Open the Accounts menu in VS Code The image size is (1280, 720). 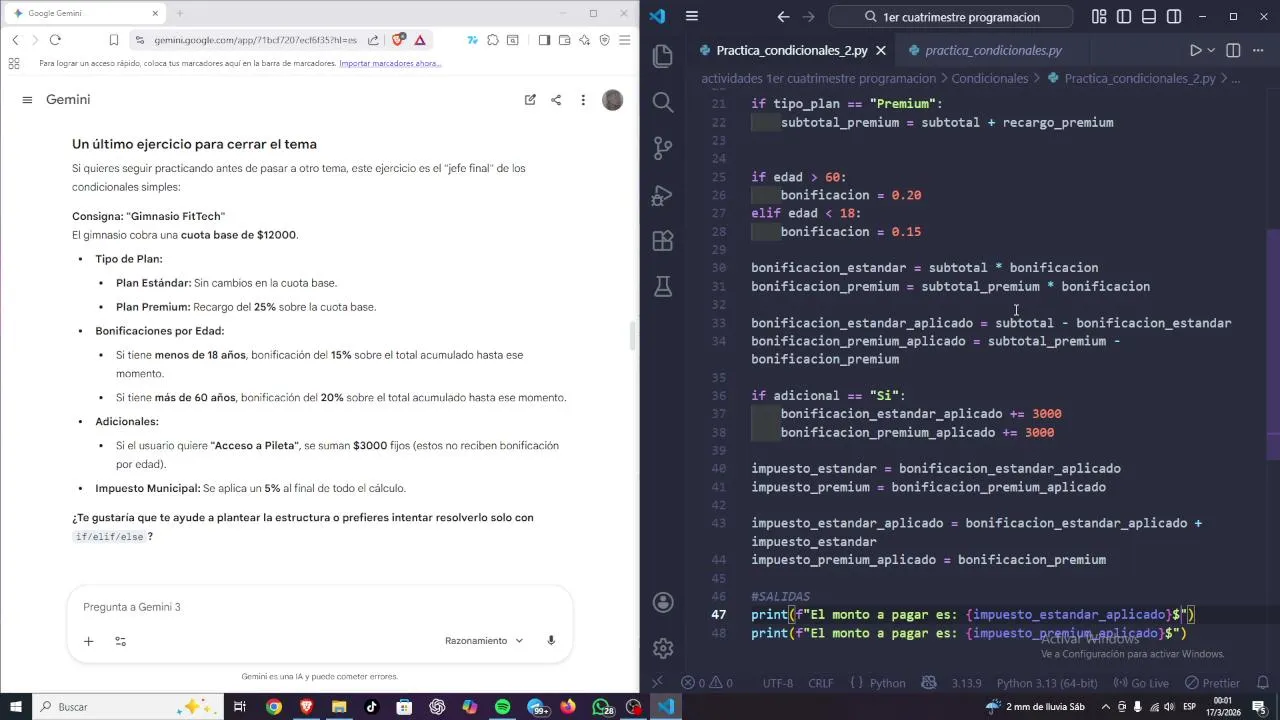[x=662, y=602]
